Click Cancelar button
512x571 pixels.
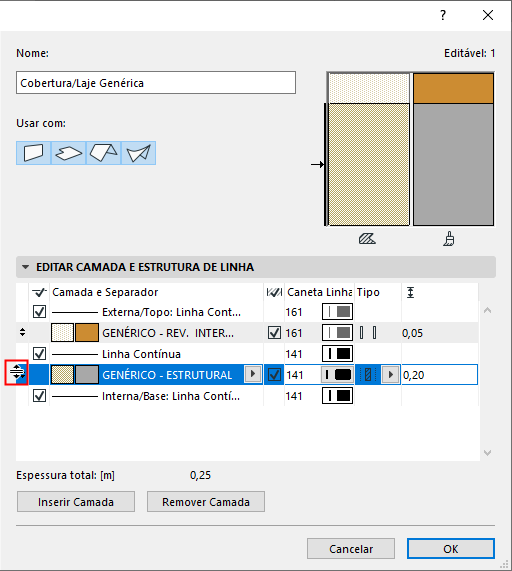pyautogui.click(x=351, y=549)
